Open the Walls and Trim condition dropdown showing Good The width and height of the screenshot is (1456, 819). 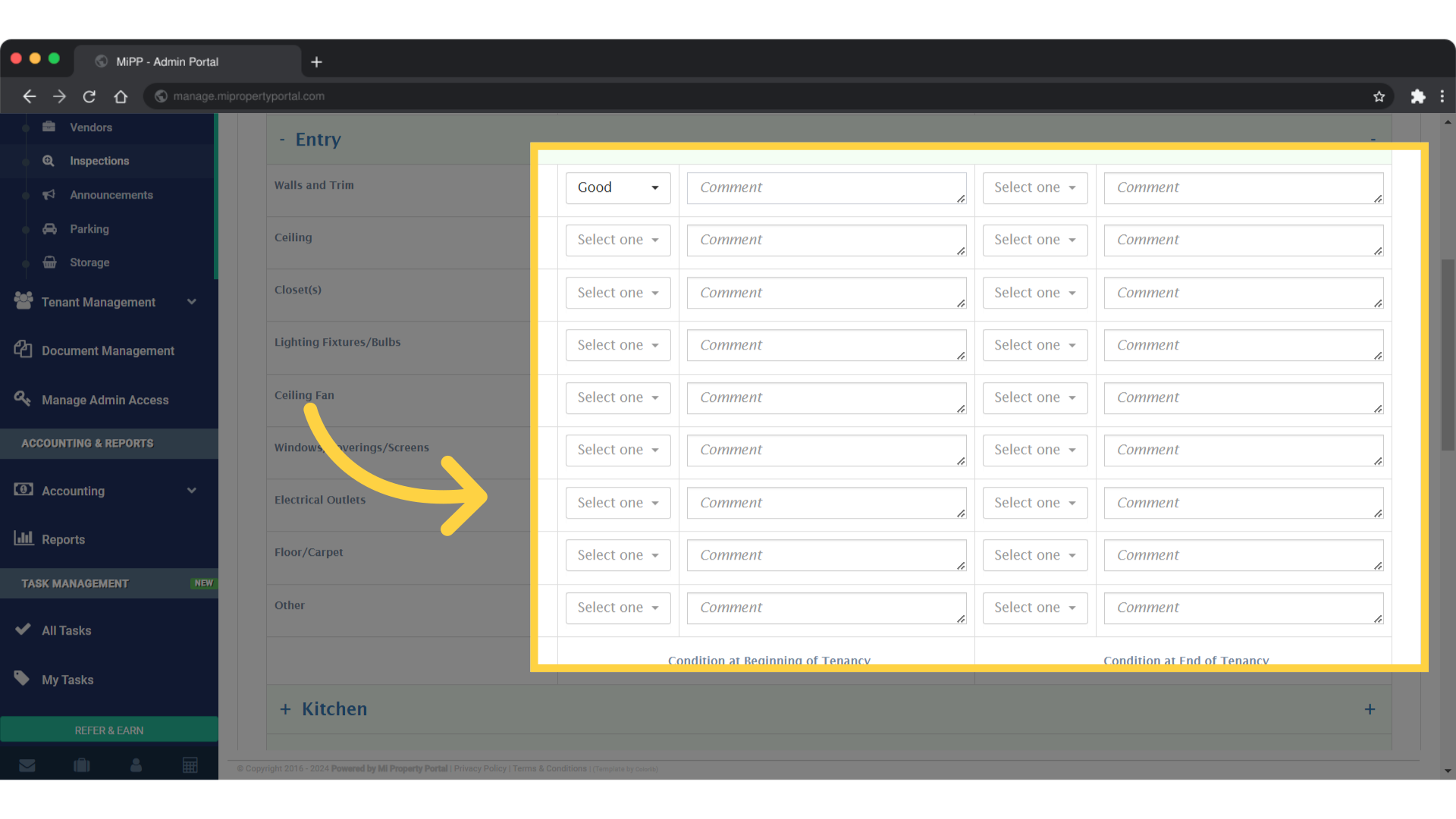tap(617, 187)
